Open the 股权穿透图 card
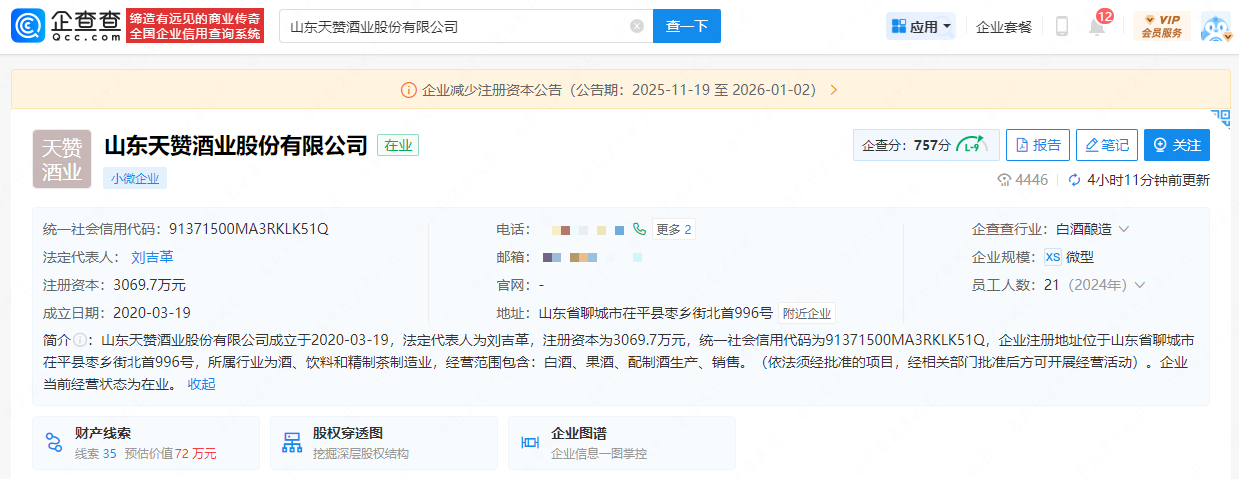 point(383,443)
